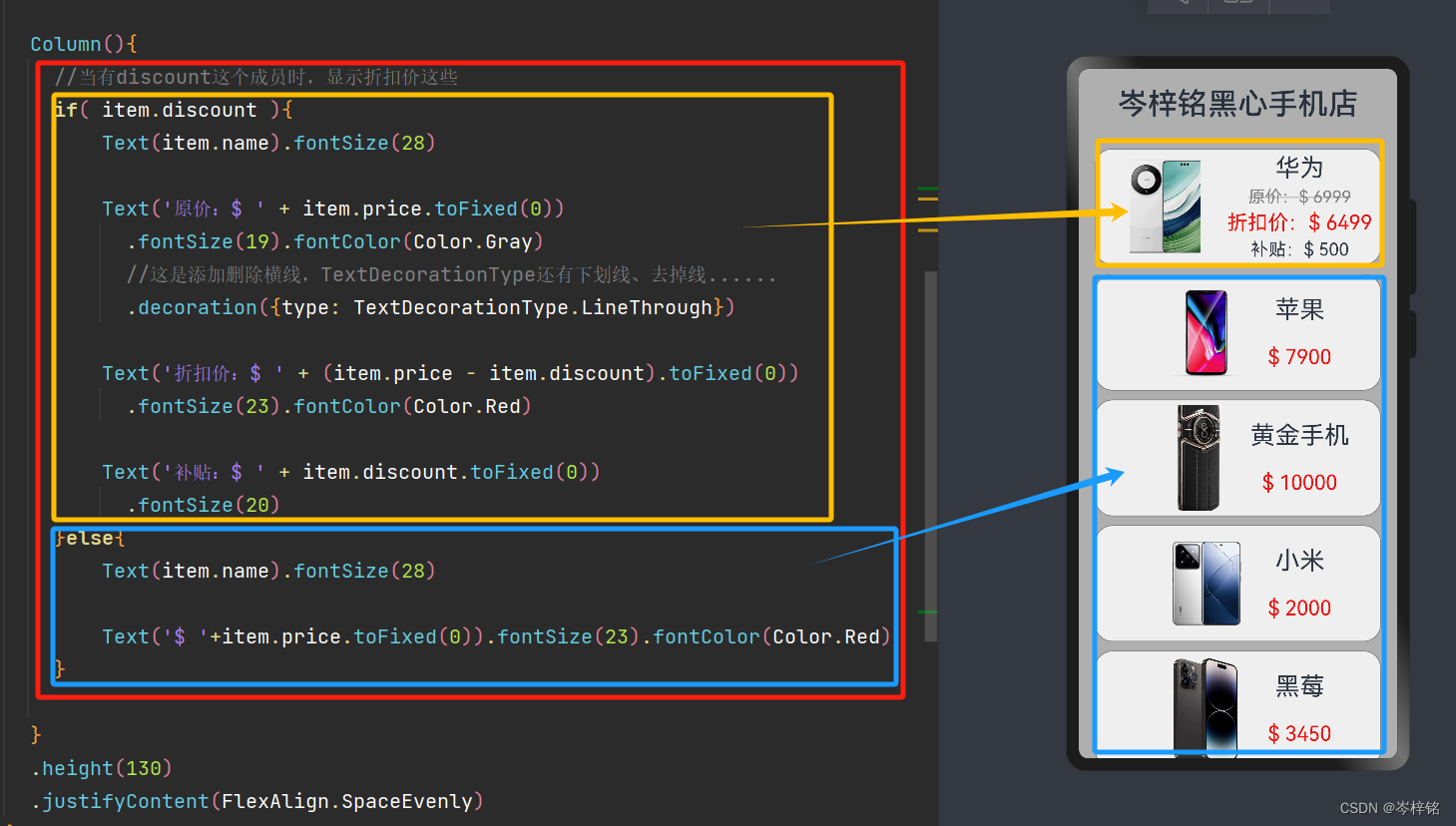Click Text(item.name).fontSize(28) inside the if block
1456x826 pixels.
(268, 143)
